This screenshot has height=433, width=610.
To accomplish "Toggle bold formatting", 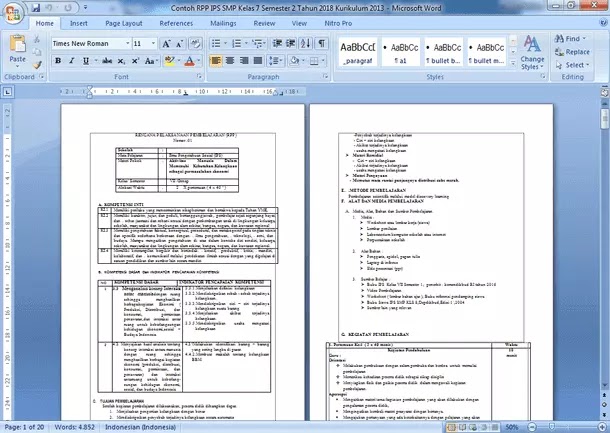I will [58, 61].
